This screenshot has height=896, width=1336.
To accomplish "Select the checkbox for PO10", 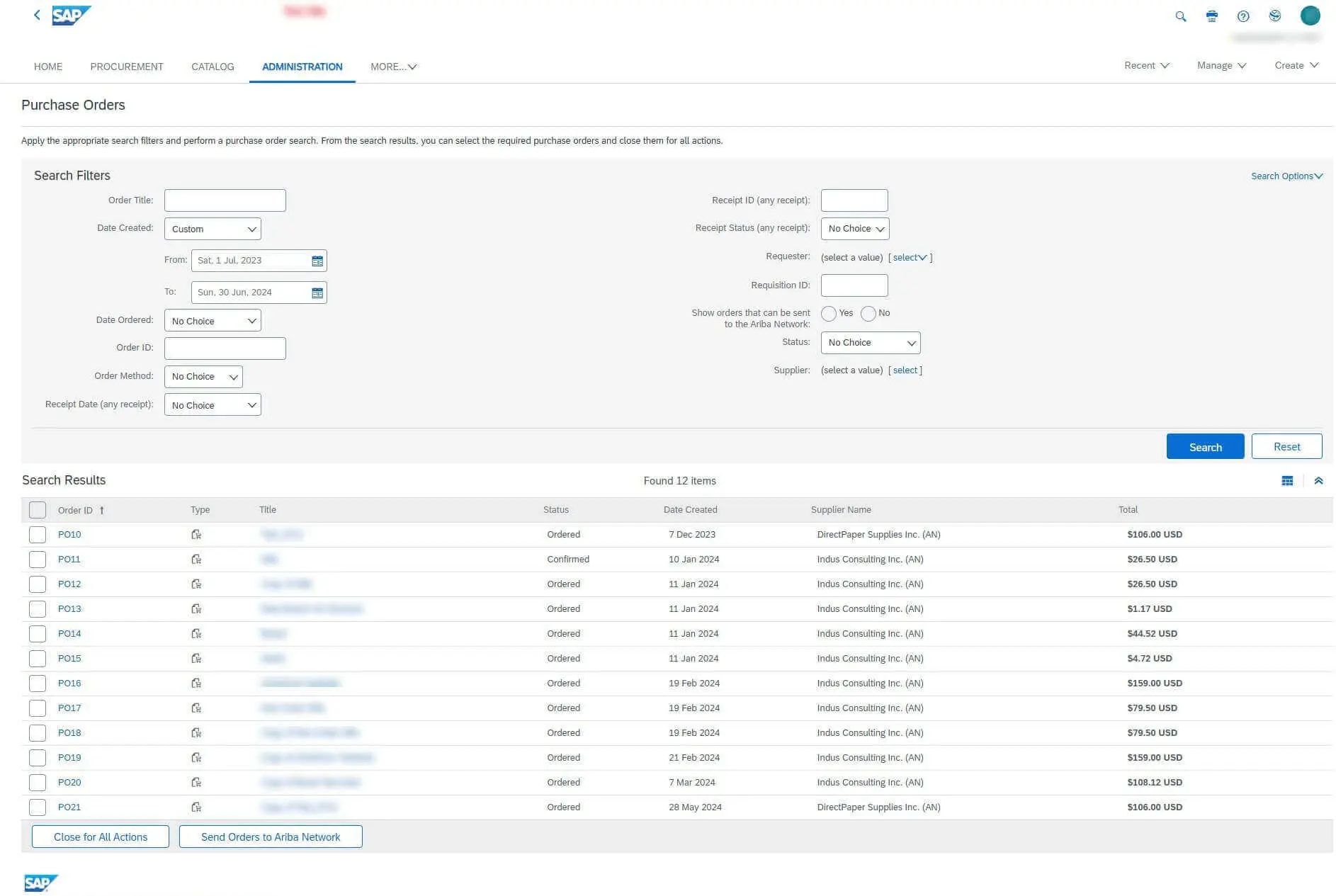I will (38, 535).
